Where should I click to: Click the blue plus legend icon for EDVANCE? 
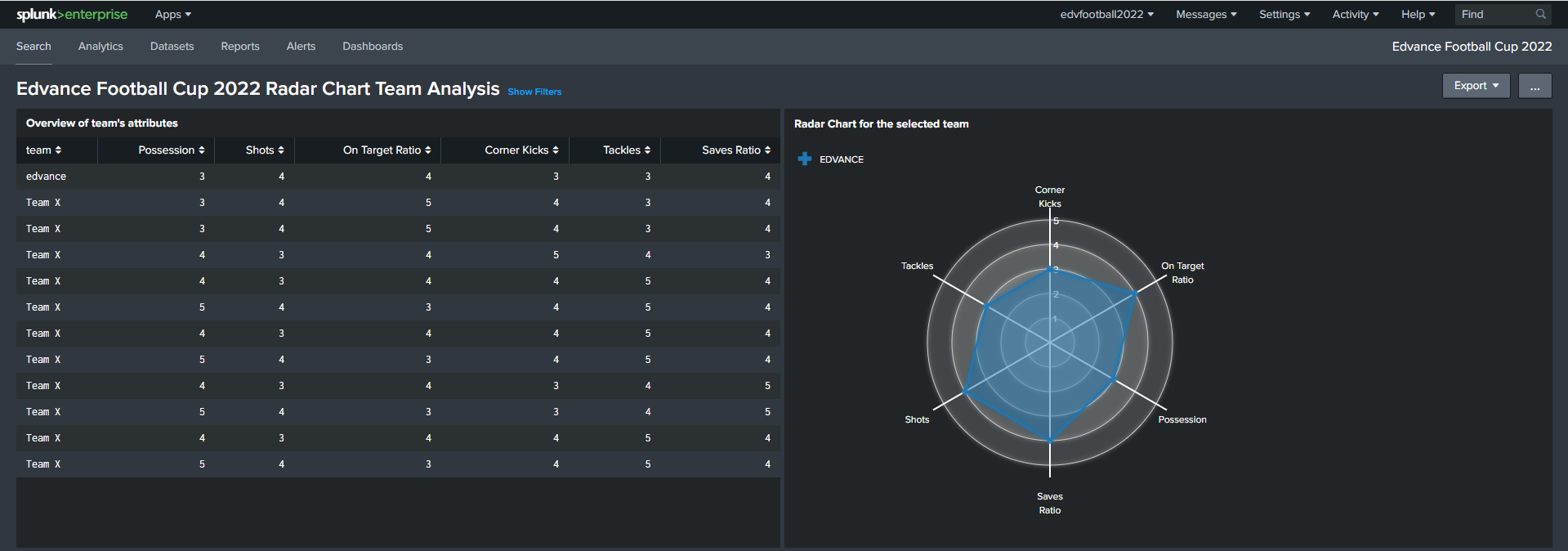point(805,159)
